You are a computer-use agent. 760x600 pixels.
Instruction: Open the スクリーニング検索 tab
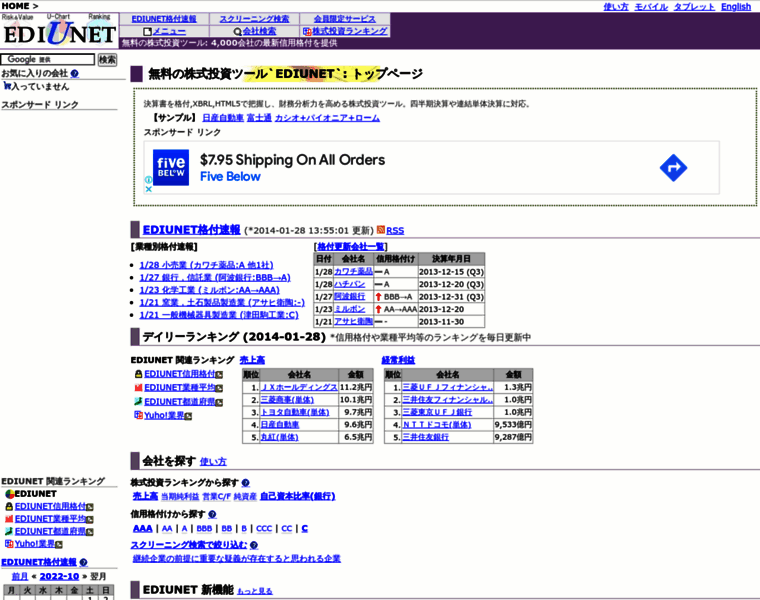tap(254, 19)
